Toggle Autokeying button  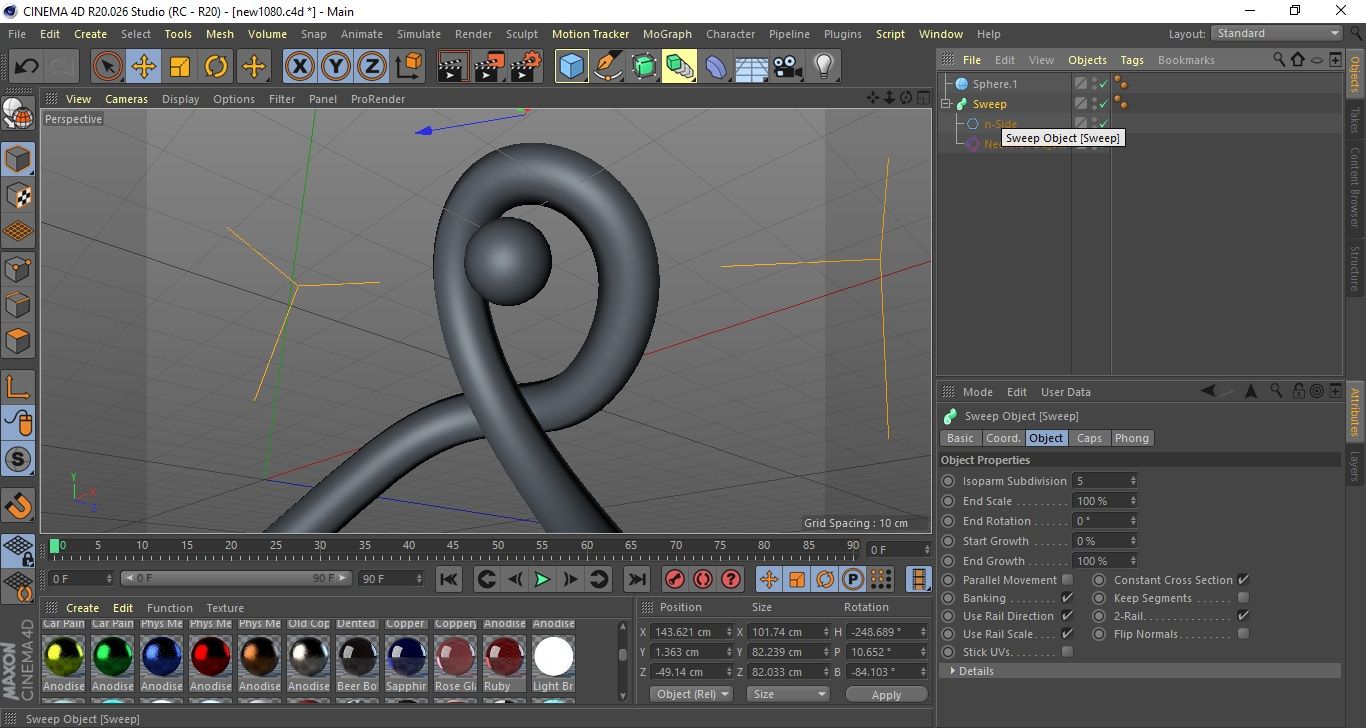pyautogui.click(x=703, y=579)
